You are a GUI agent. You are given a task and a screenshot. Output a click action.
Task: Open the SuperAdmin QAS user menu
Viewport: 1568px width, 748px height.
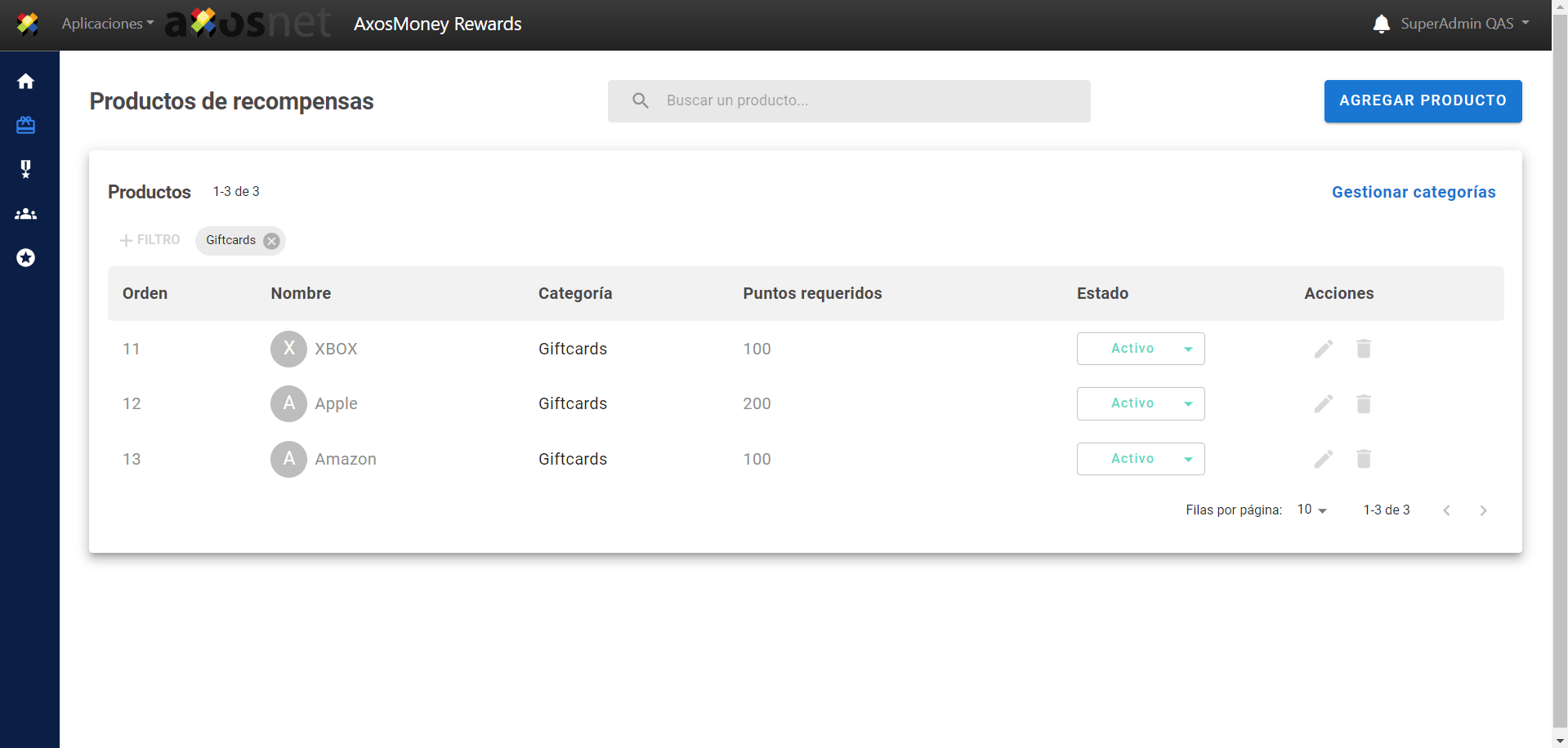pos(1464,24)
